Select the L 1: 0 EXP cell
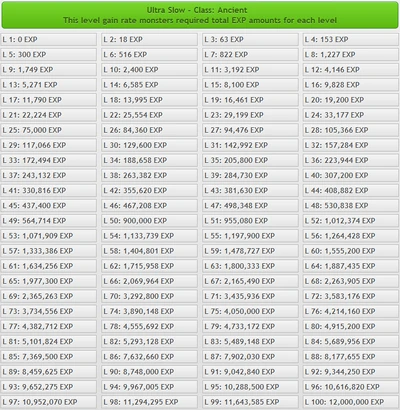 point(49,39)
